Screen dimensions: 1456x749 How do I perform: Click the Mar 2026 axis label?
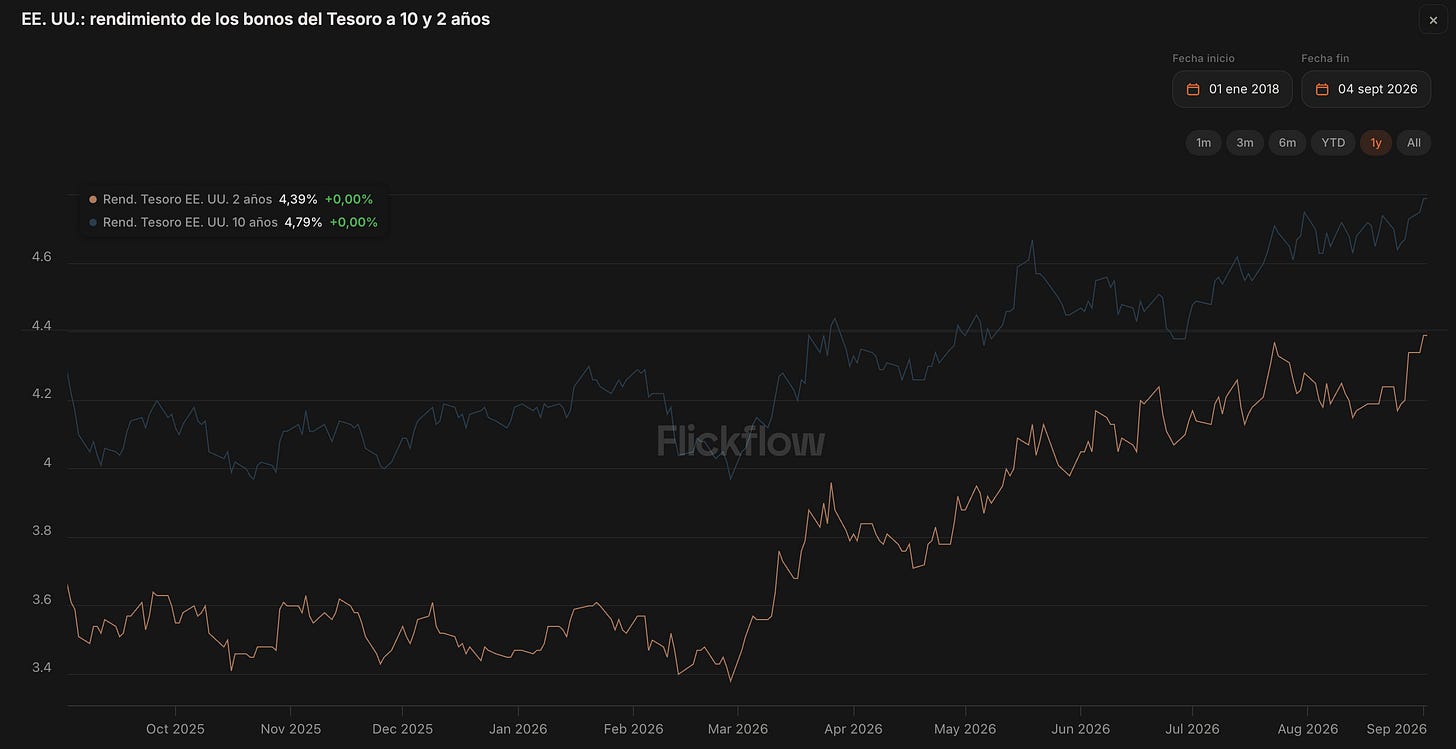(738, 729)
